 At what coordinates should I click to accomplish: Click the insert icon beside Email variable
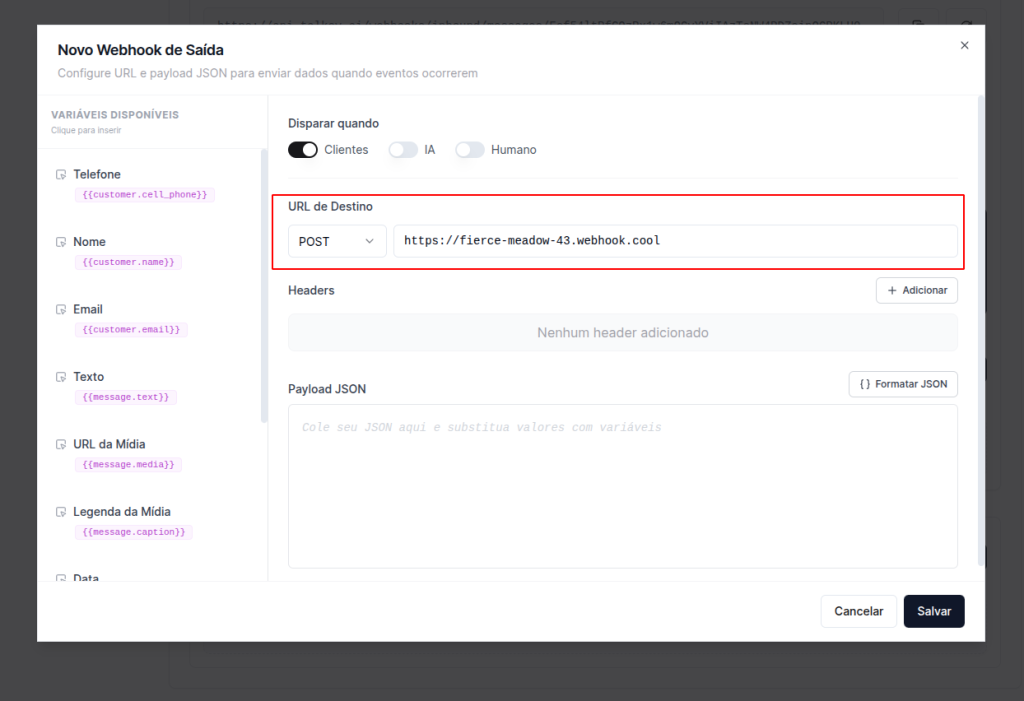click(61, 310)
